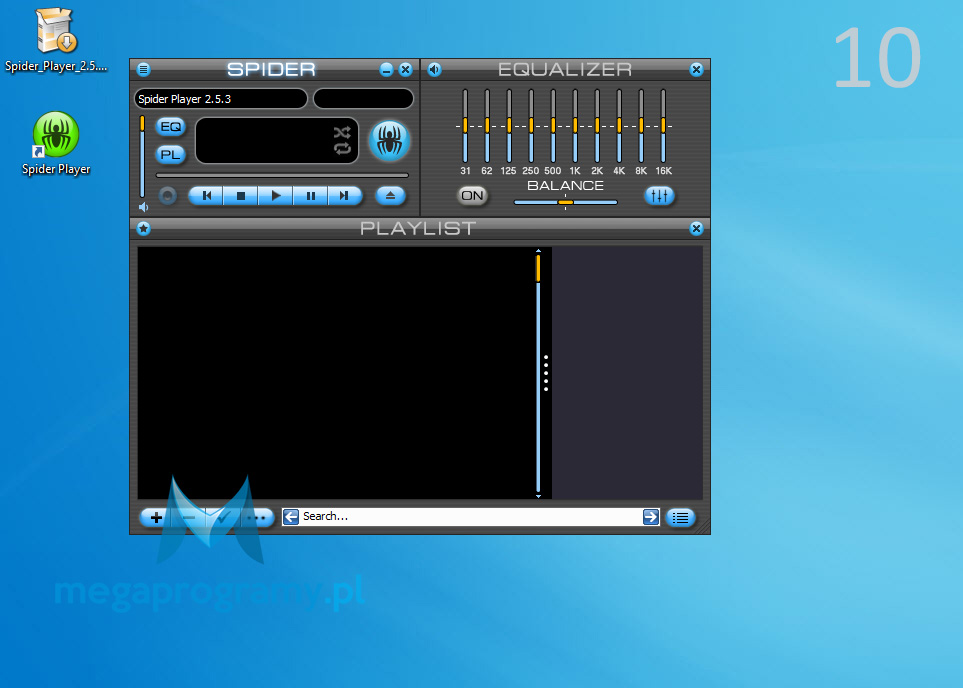Open the playlist favorites star icon
The width and height of the screenshot is (963, 688).
(144, 229)
